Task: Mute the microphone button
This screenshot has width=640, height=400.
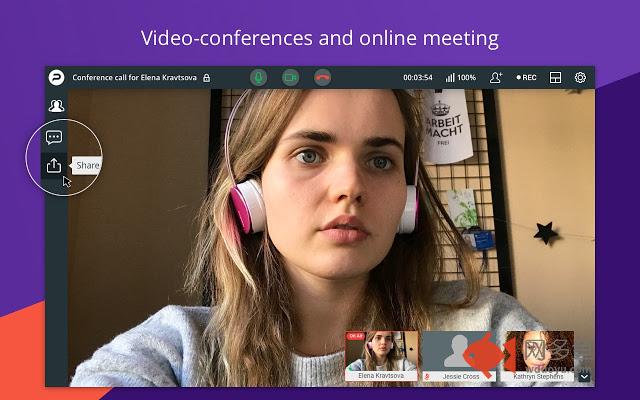Action: (x=258, y=77)
